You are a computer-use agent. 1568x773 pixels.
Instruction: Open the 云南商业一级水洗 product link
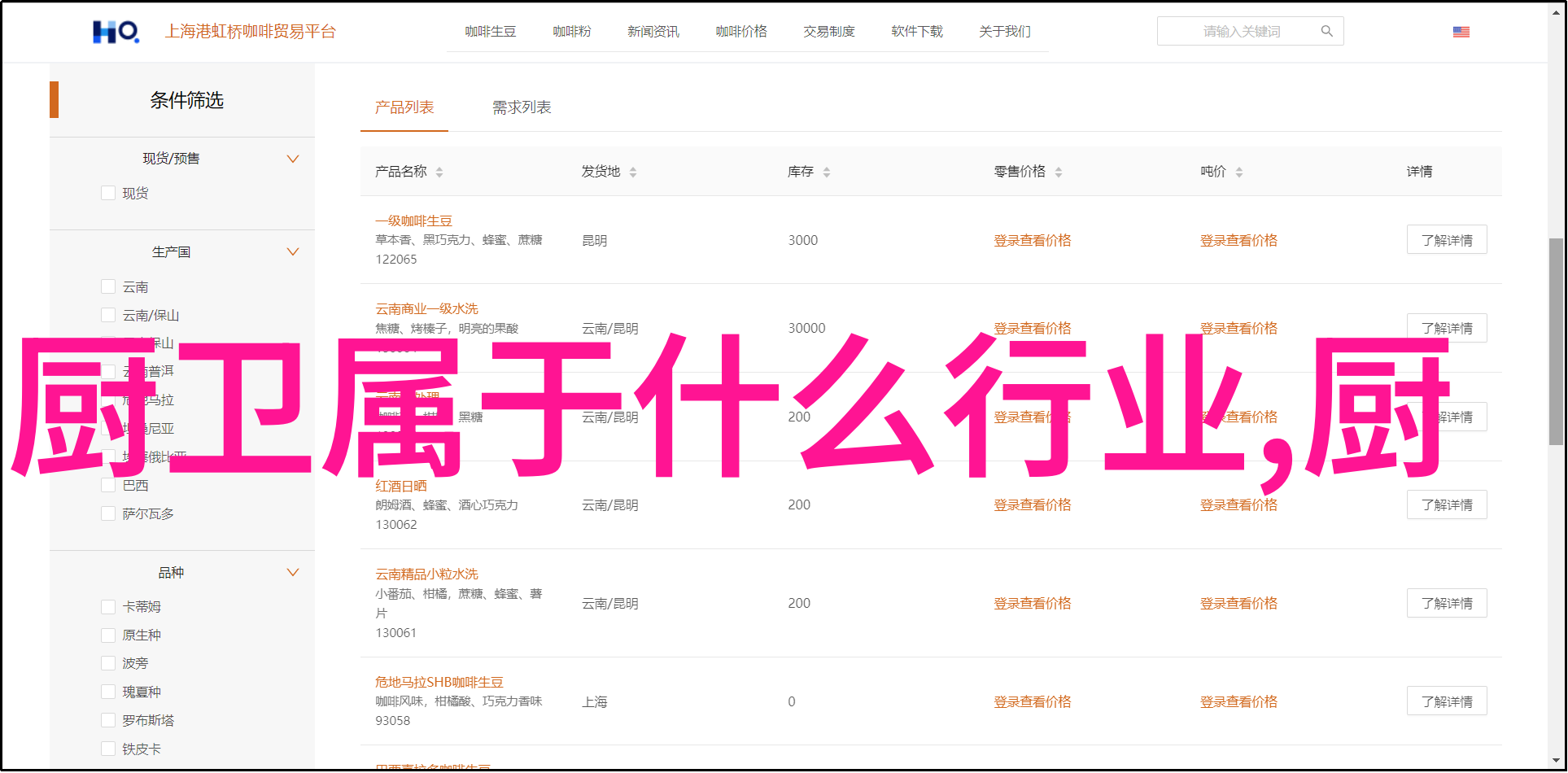click(426, 308)
